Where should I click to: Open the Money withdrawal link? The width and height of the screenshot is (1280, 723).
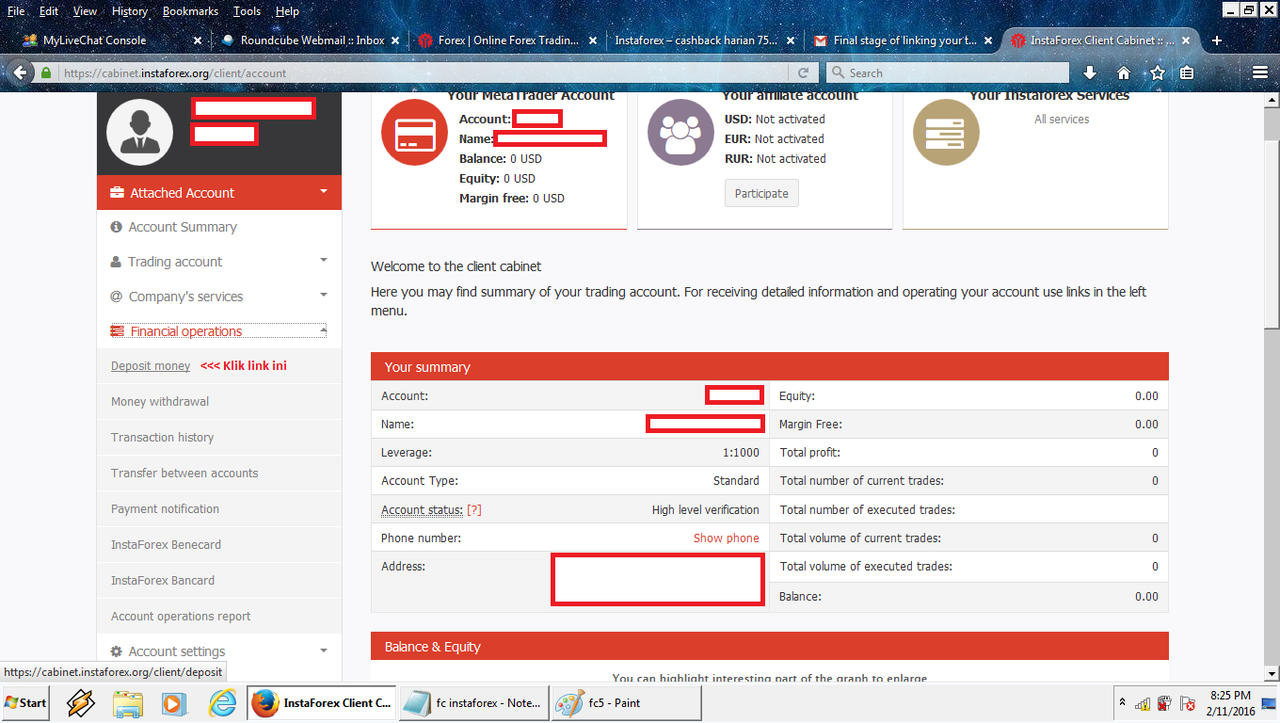pyautogui.click(x=160, y=401)
